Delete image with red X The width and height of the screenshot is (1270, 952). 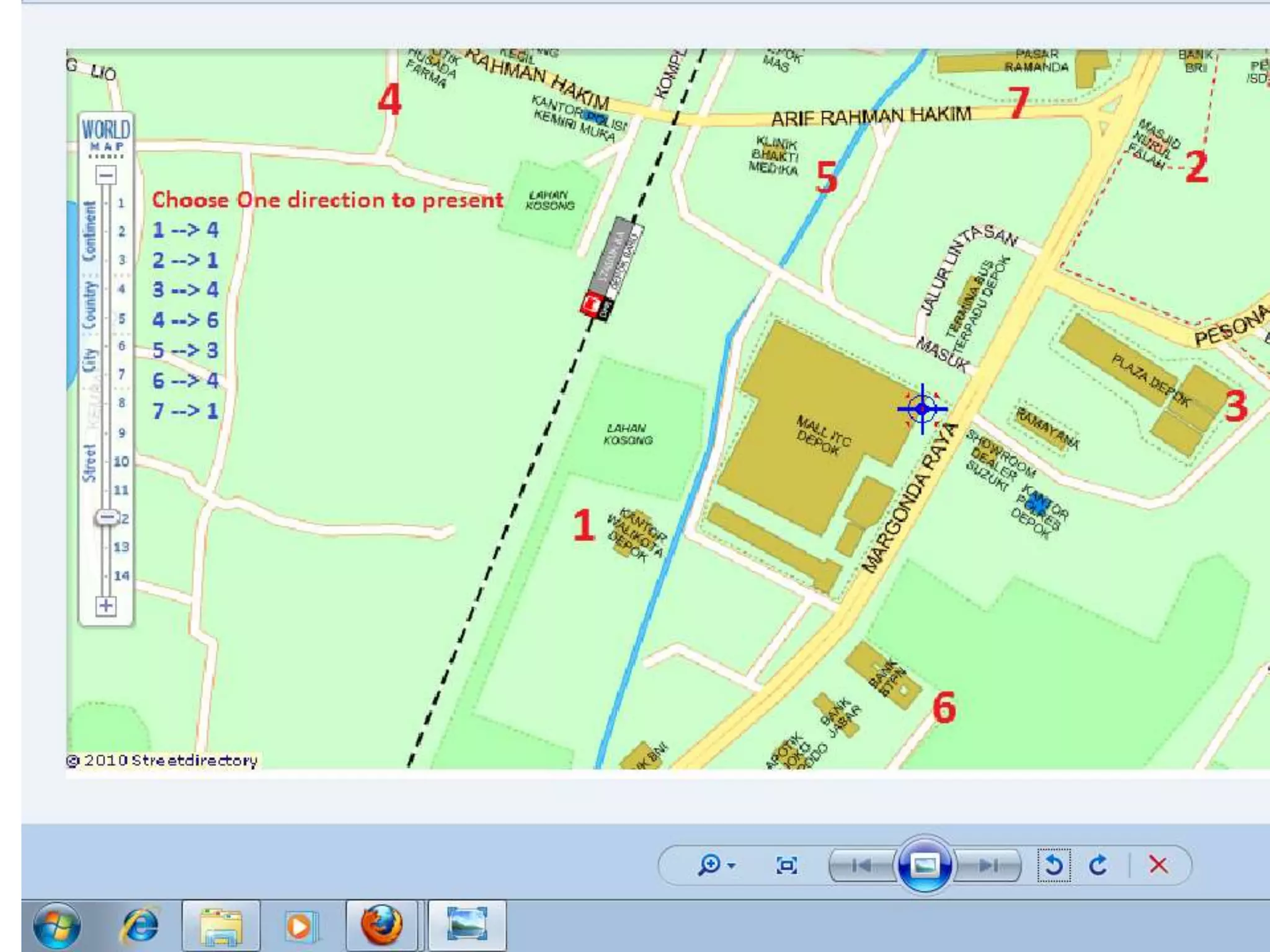coord(1158,865)
